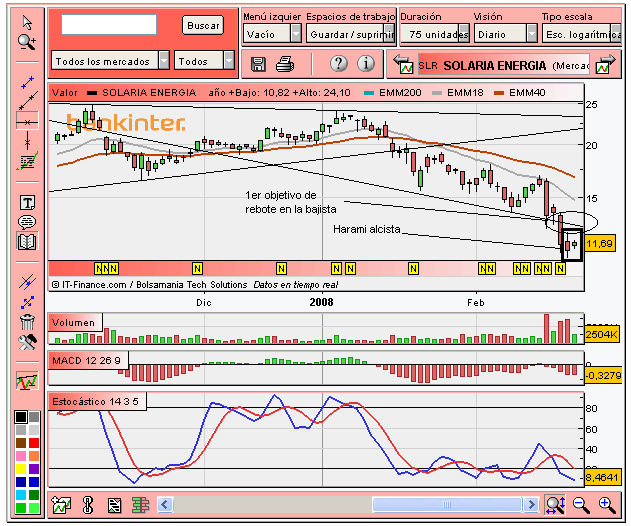Click the Valor legend label
The image size is (631, 526).
coord(64,93)
